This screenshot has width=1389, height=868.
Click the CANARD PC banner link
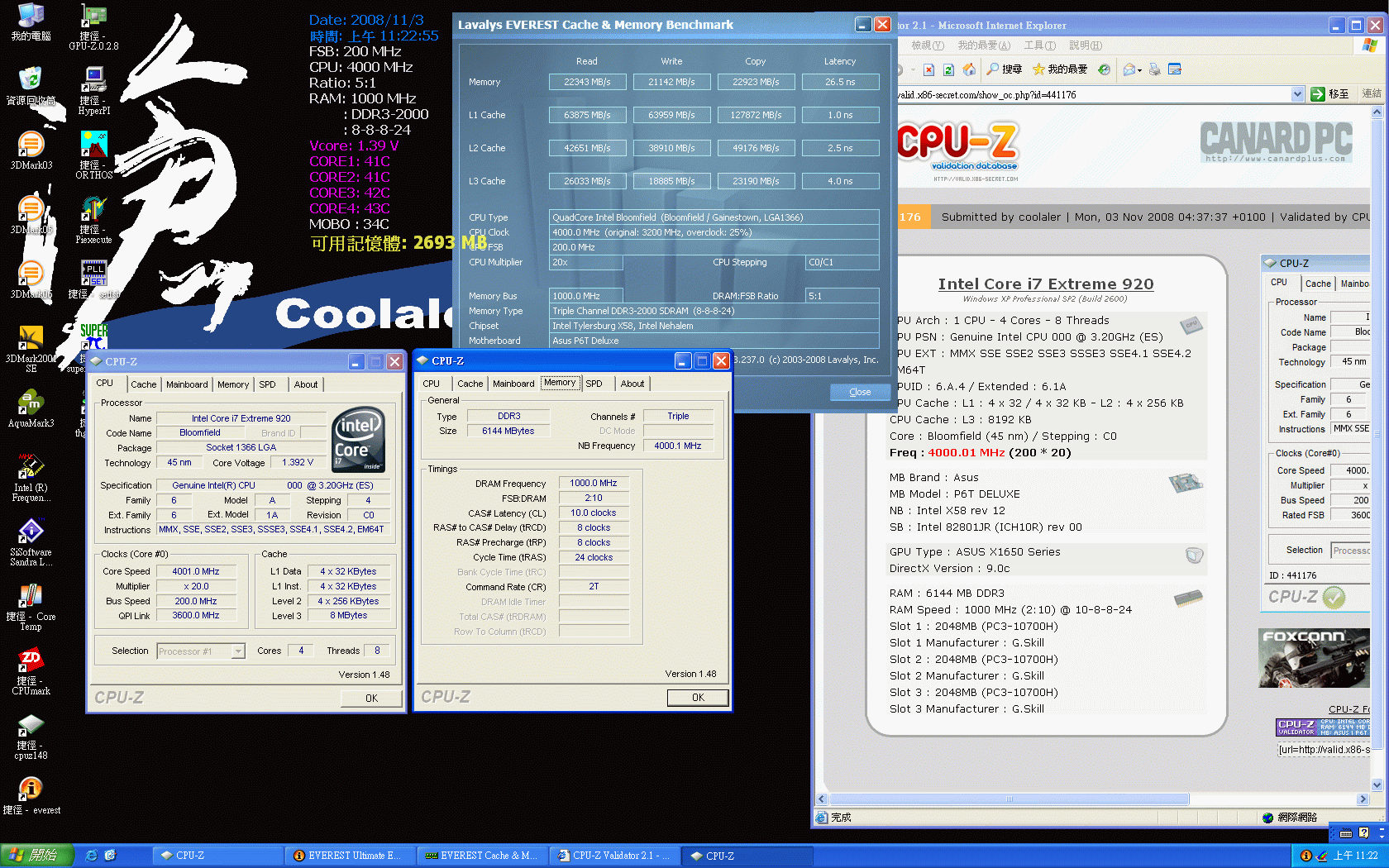(x=1276, y=142)
